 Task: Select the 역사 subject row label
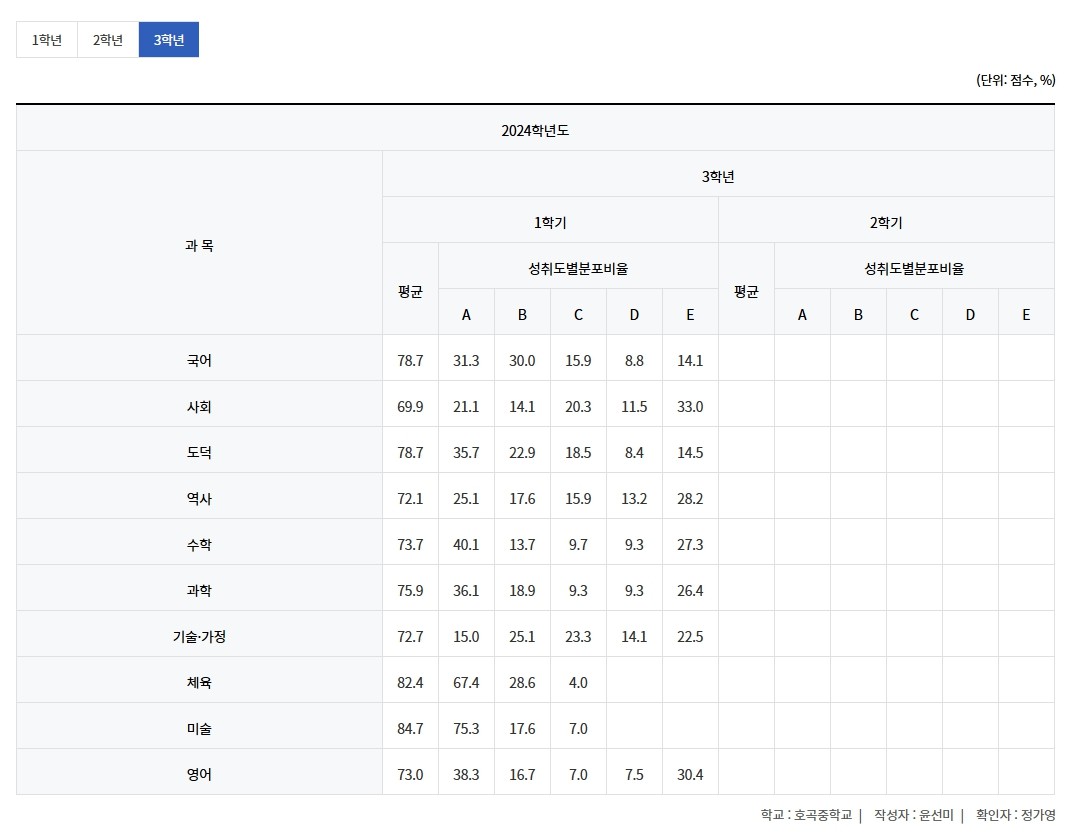coord(199,498)
